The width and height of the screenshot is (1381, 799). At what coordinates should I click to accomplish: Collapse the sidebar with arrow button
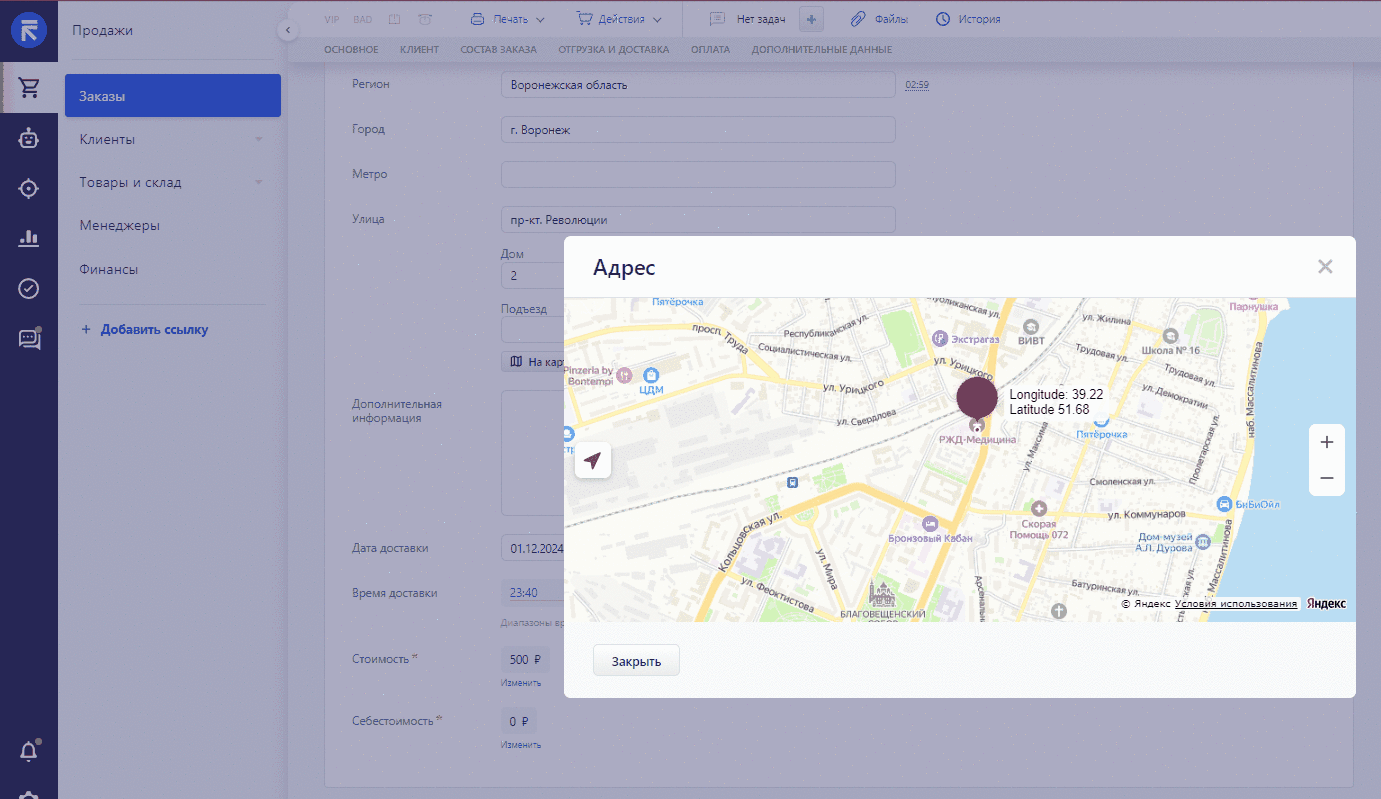click(x=287, y=31)
